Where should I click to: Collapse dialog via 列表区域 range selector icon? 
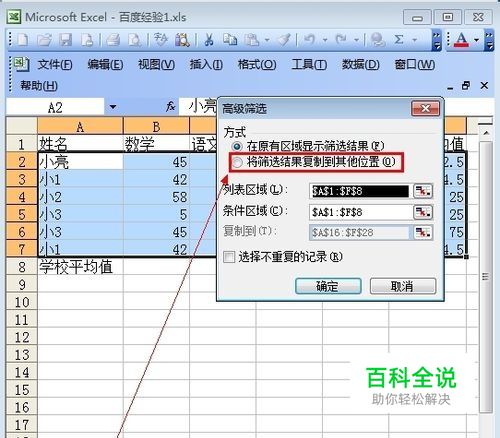click(423, 191)
